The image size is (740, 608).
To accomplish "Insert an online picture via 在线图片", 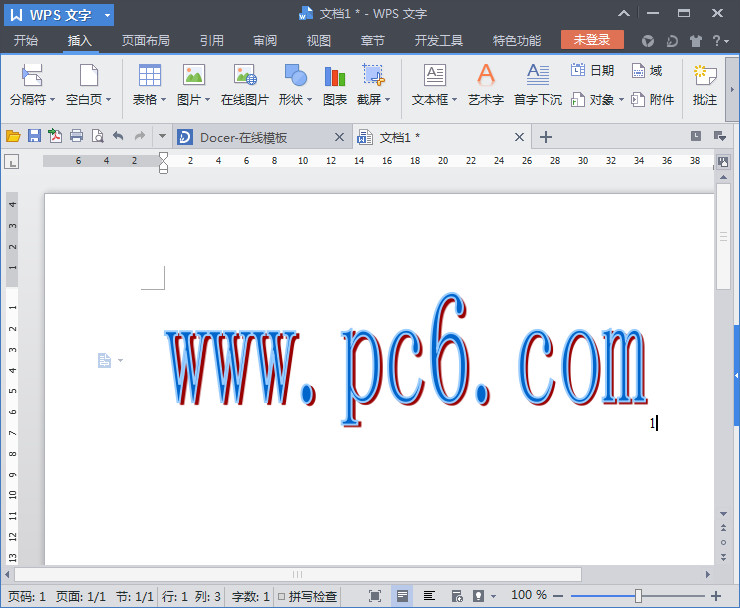I will pos(245,83).
